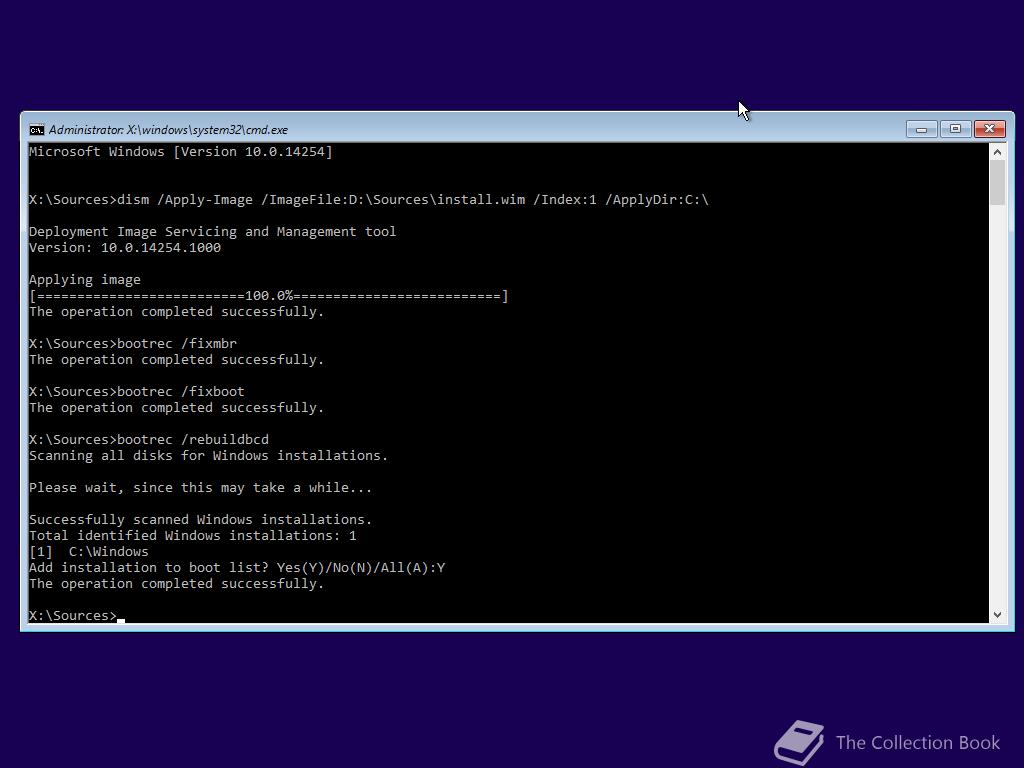Screen dimensions: 1024x768
Task: Click the 'Add installation to boot list?' line
Action: coord(237,568)
